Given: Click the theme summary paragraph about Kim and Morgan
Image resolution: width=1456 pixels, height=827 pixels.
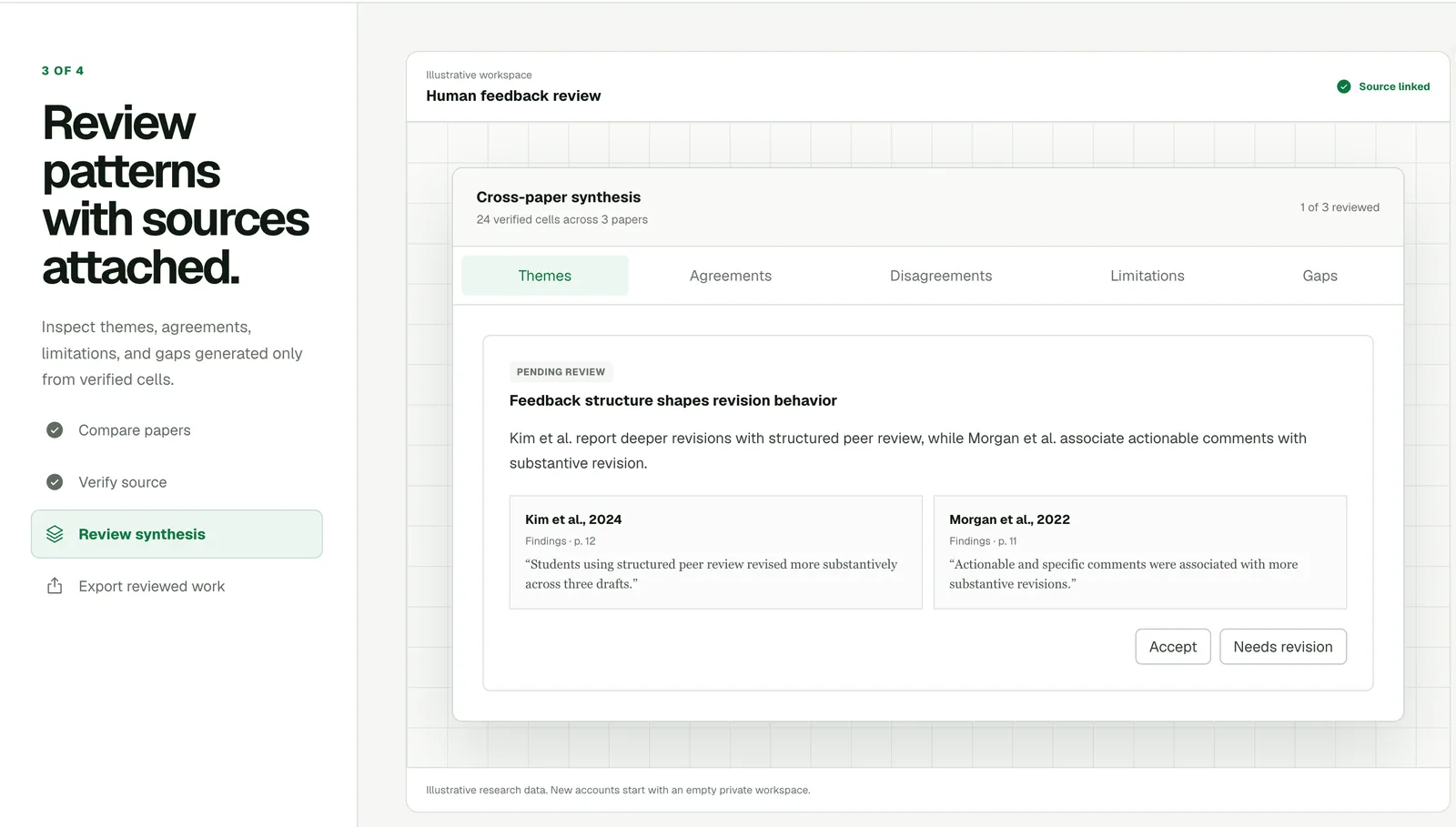Looking at the screenshot, I should point(907,450).
